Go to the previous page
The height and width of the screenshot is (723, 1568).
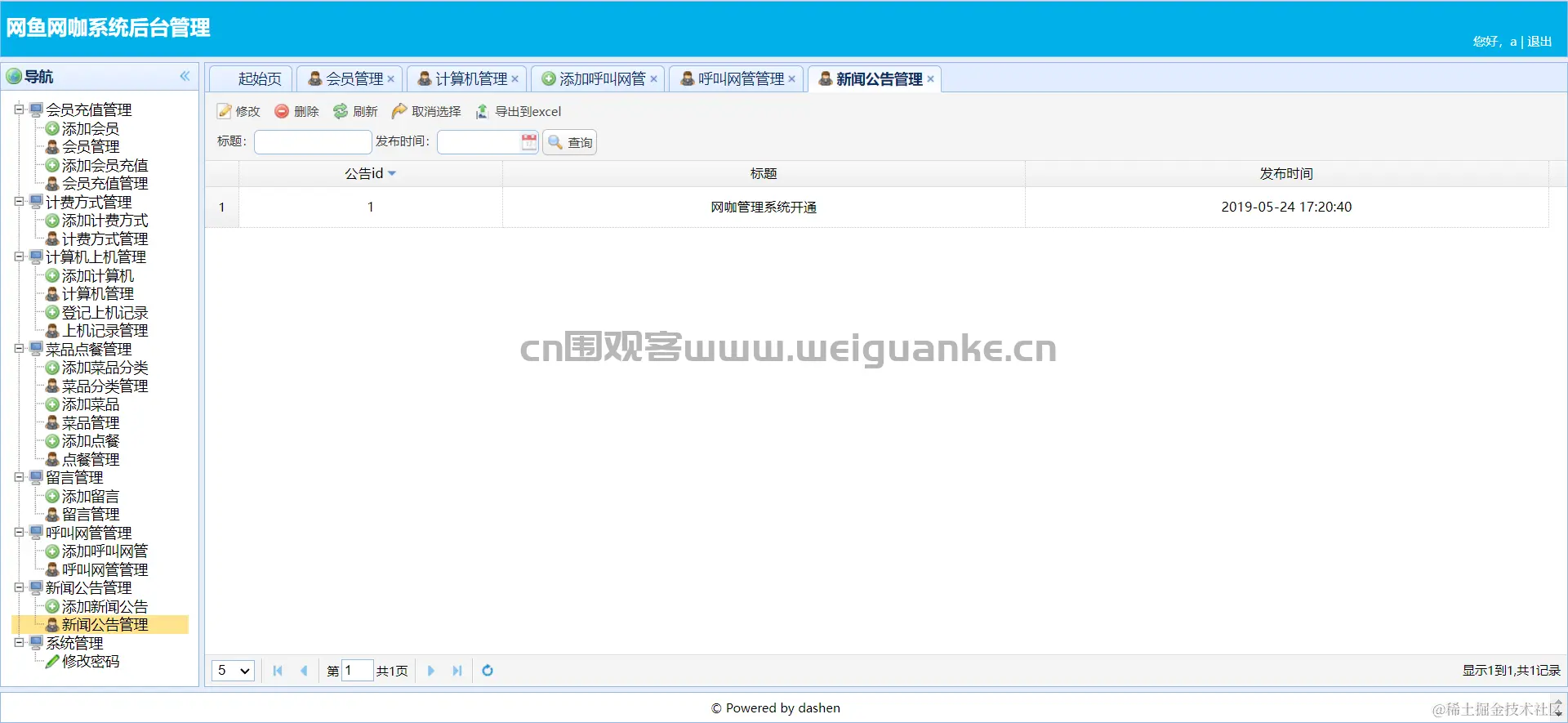click(304, 671)
